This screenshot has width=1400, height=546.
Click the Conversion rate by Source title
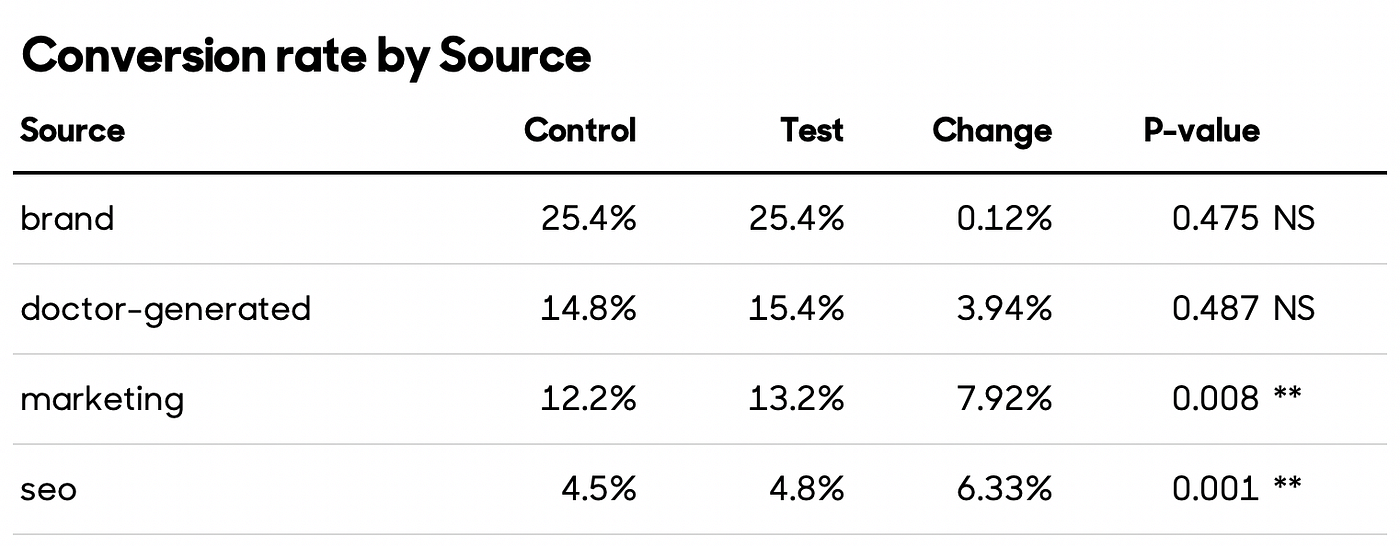pyautogui.click(x=306, y=56)
